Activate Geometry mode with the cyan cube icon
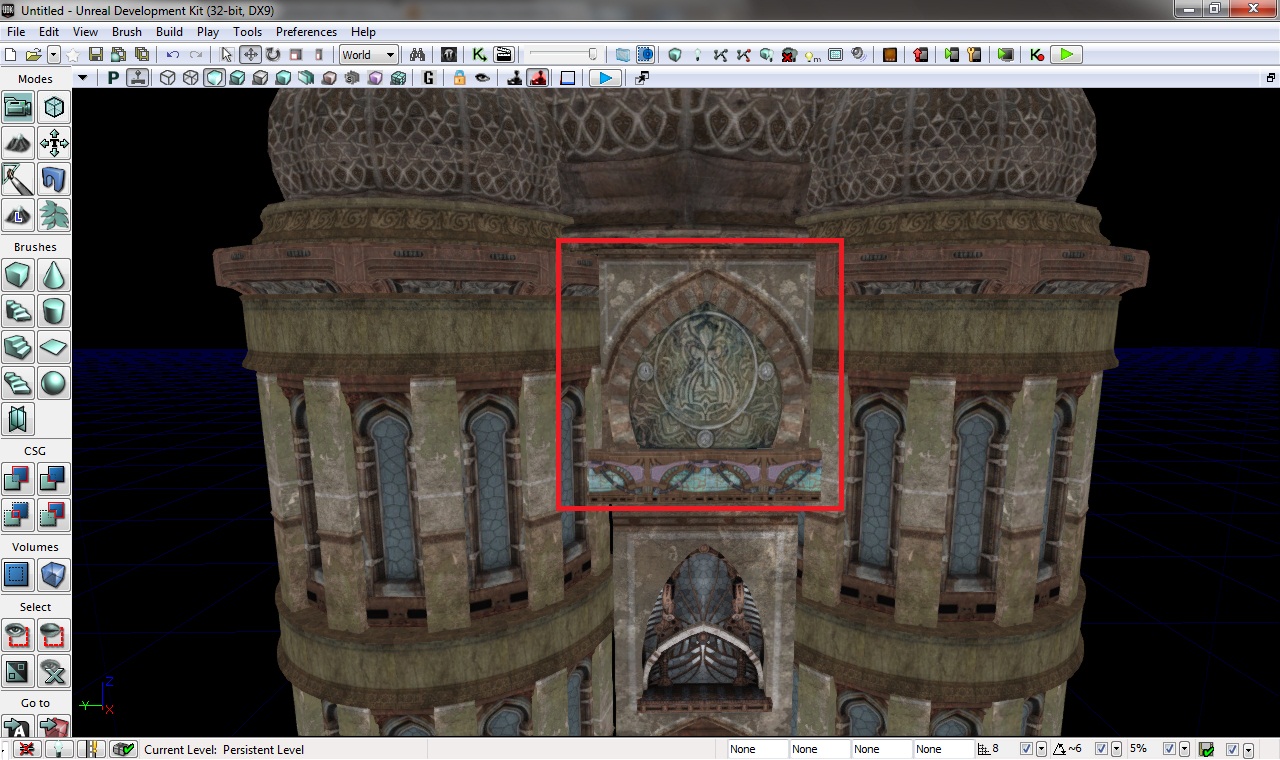The width and height of the screenshot is (1280, 760). click(x=54, y=107)
